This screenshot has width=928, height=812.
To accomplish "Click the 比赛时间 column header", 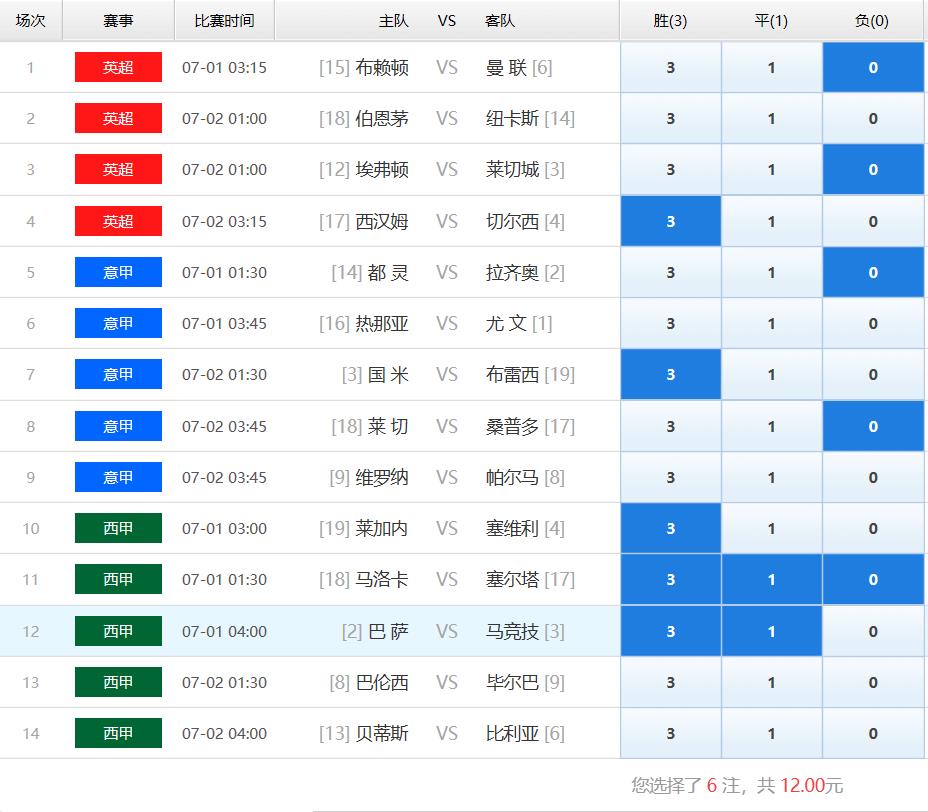I will coord(224,21).
